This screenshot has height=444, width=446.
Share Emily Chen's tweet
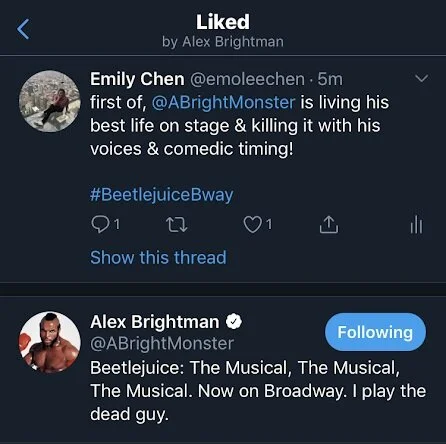329,224
